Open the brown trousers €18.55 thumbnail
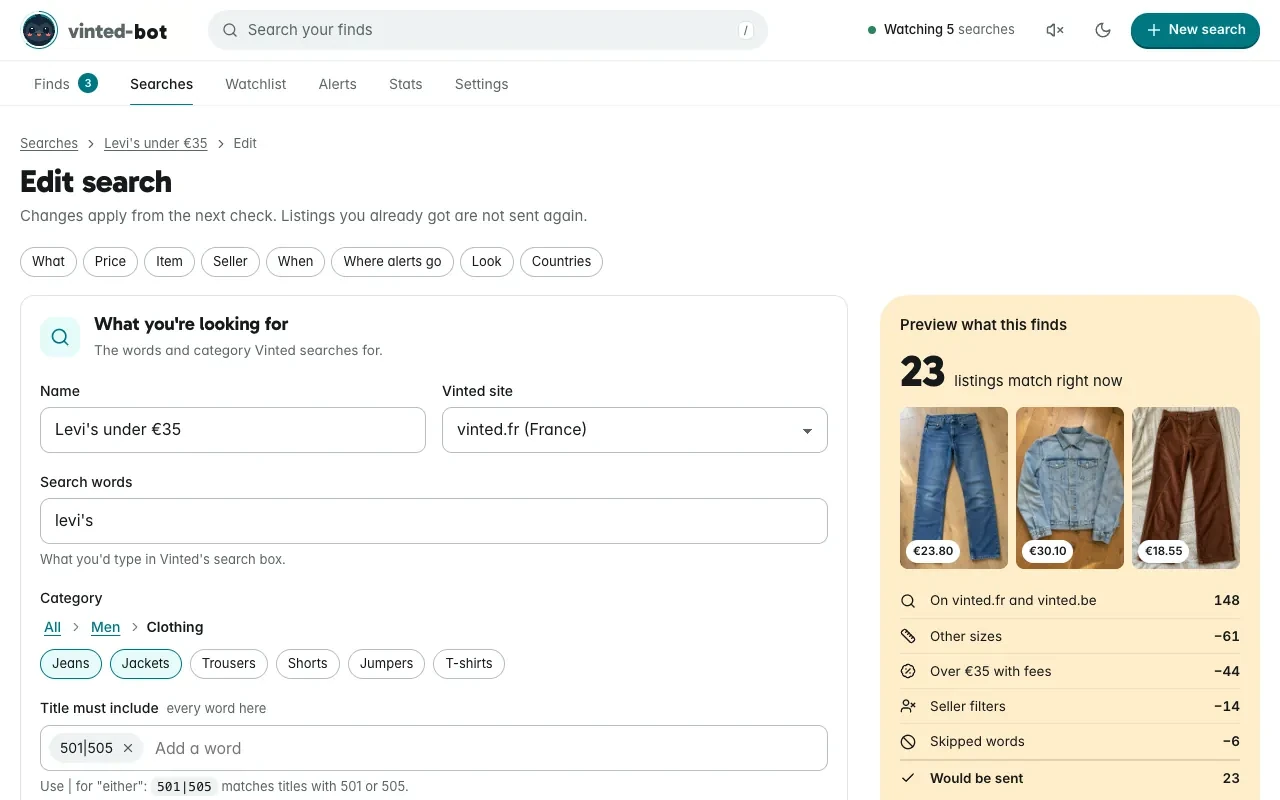Image resolution: width=1280 pixels, height=800 pixels. (1186, 488)
